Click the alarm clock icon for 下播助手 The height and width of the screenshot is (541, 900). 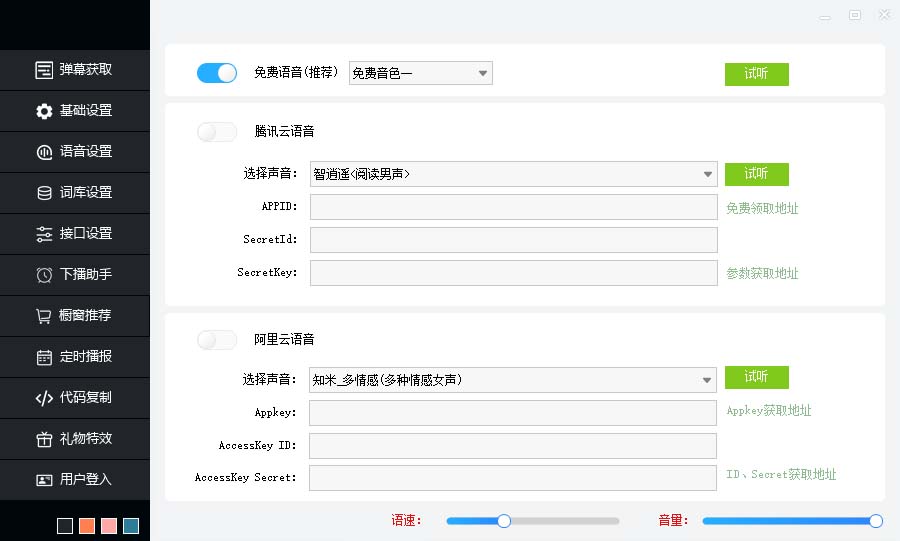(x=44, y=275)
